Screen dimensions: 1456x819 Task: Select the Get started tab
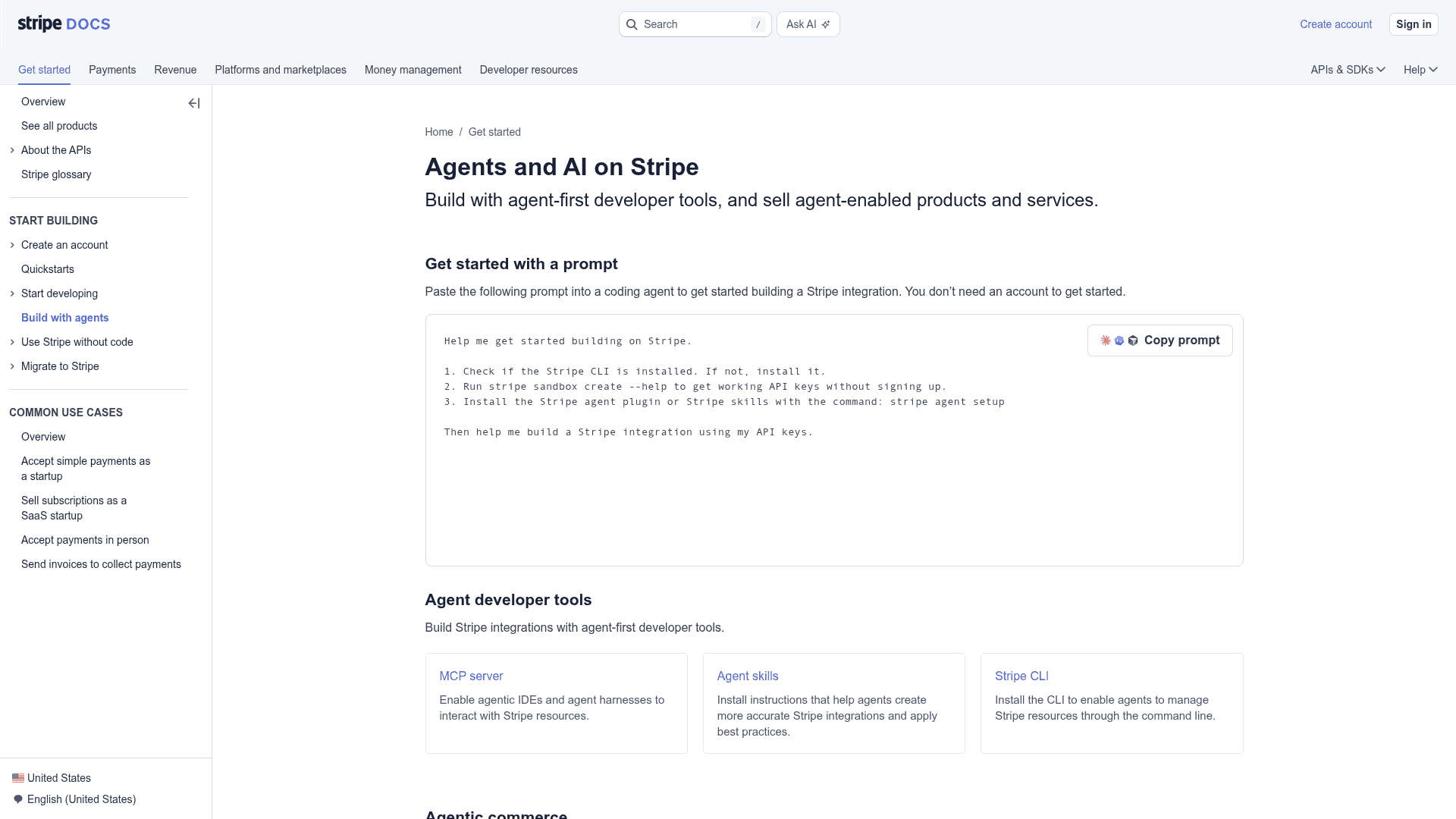(x=44, y=70)
